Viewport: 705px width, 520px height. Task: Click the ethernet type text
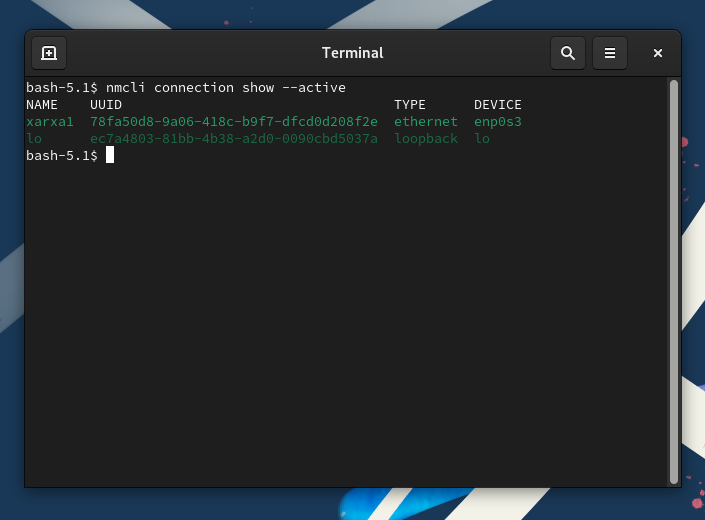point(426,122)
